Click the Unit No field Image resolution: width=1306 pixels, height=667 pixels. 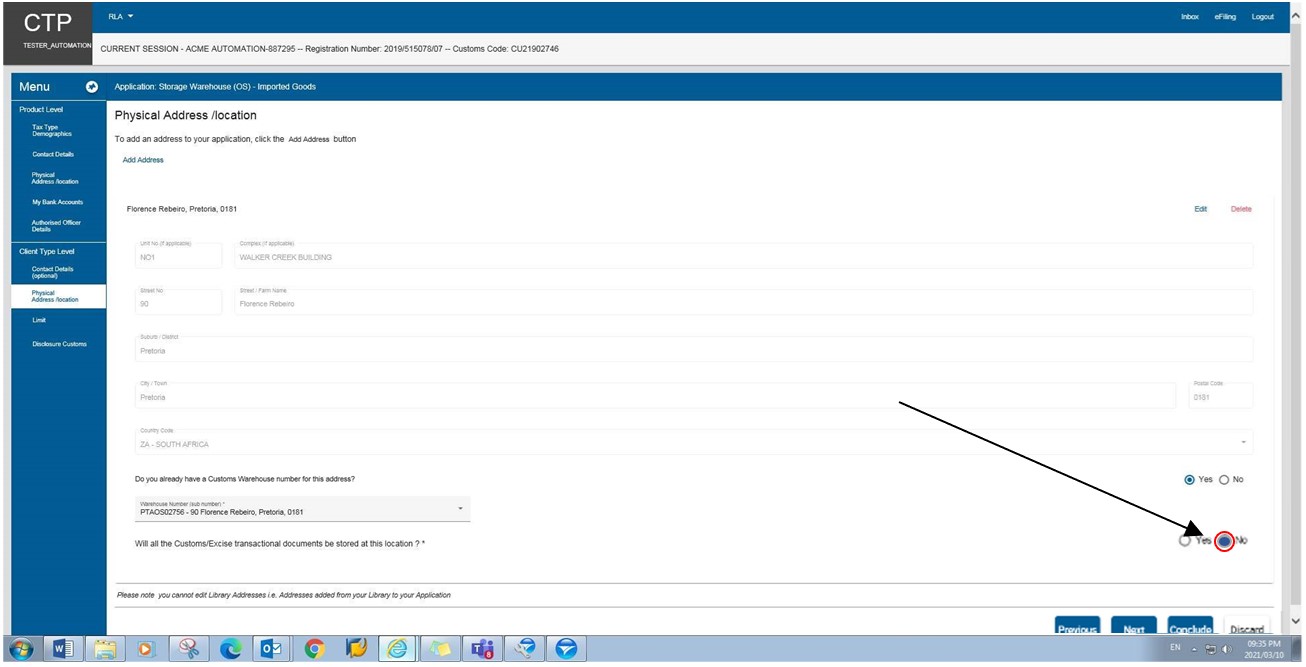(177, 255)
